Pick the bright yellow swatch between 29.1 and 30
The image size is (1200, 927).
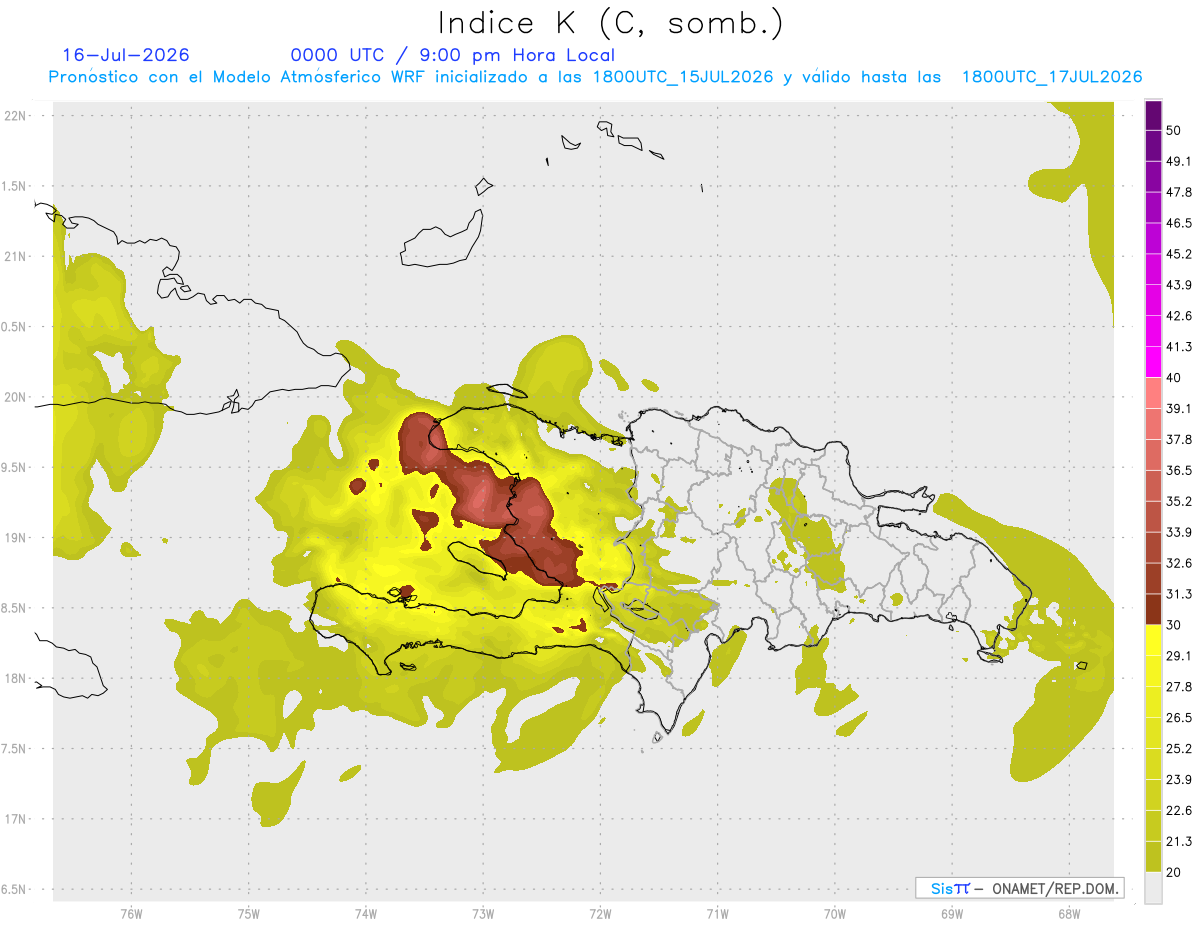[1153, 640]
